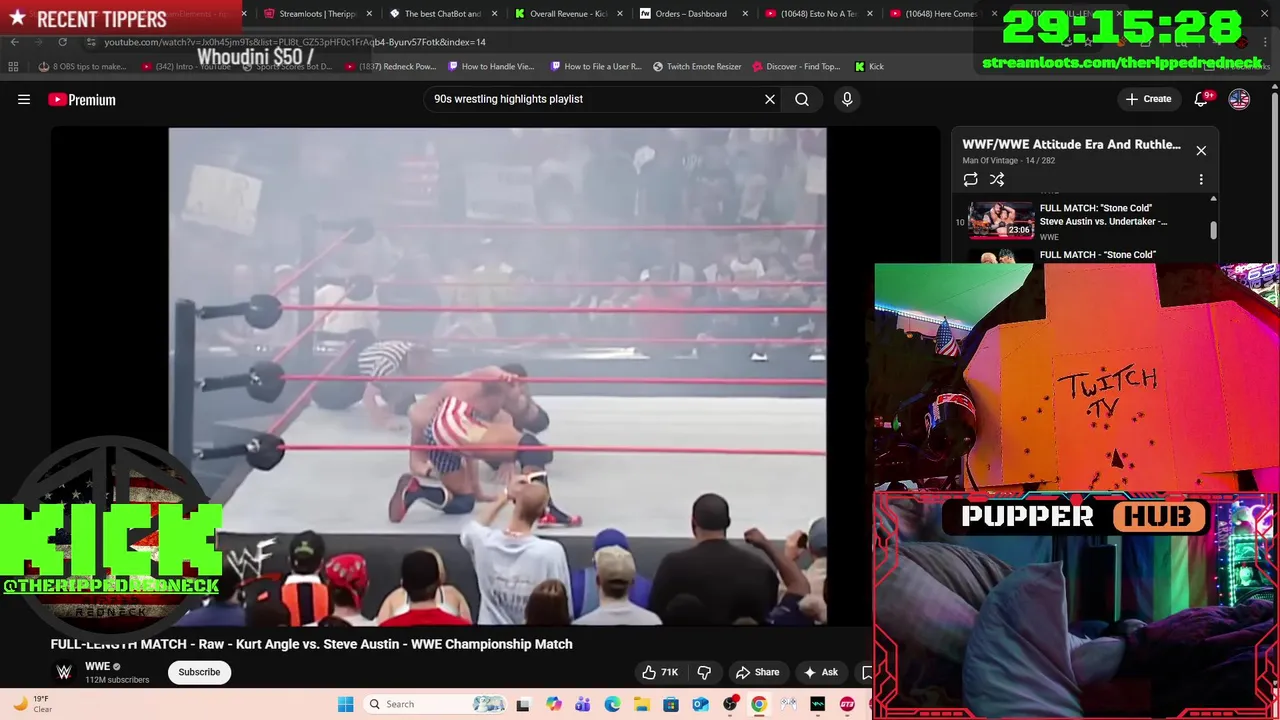
Task: Open the YouTube guide hamburger menu
Action: coord(24,99)
